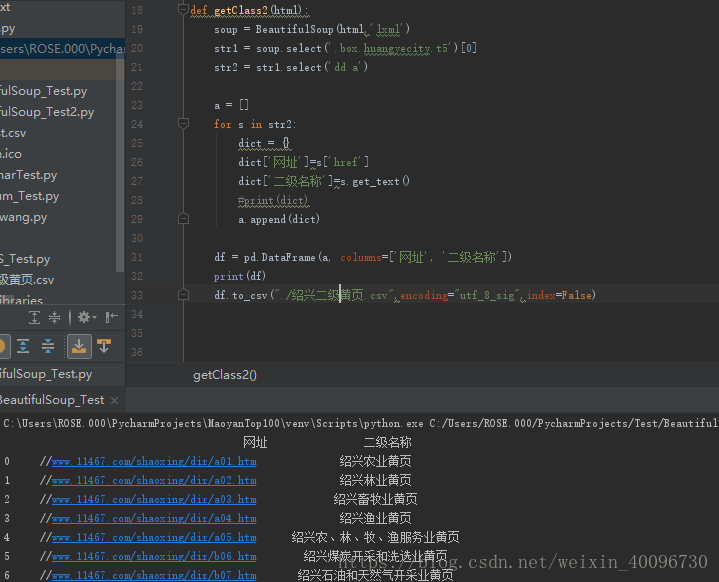Open the gear settings dropdown in project panel
719x582 pixels.
[87, 317]
